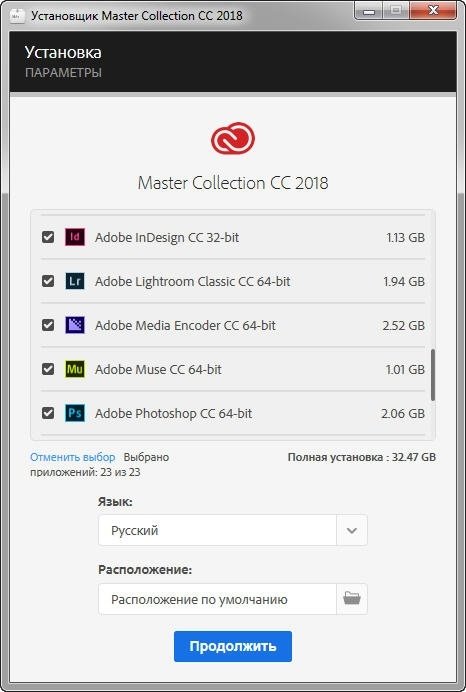Expand the language dropdown arrow
The image size is (466, 692).
tap(352, 530)
